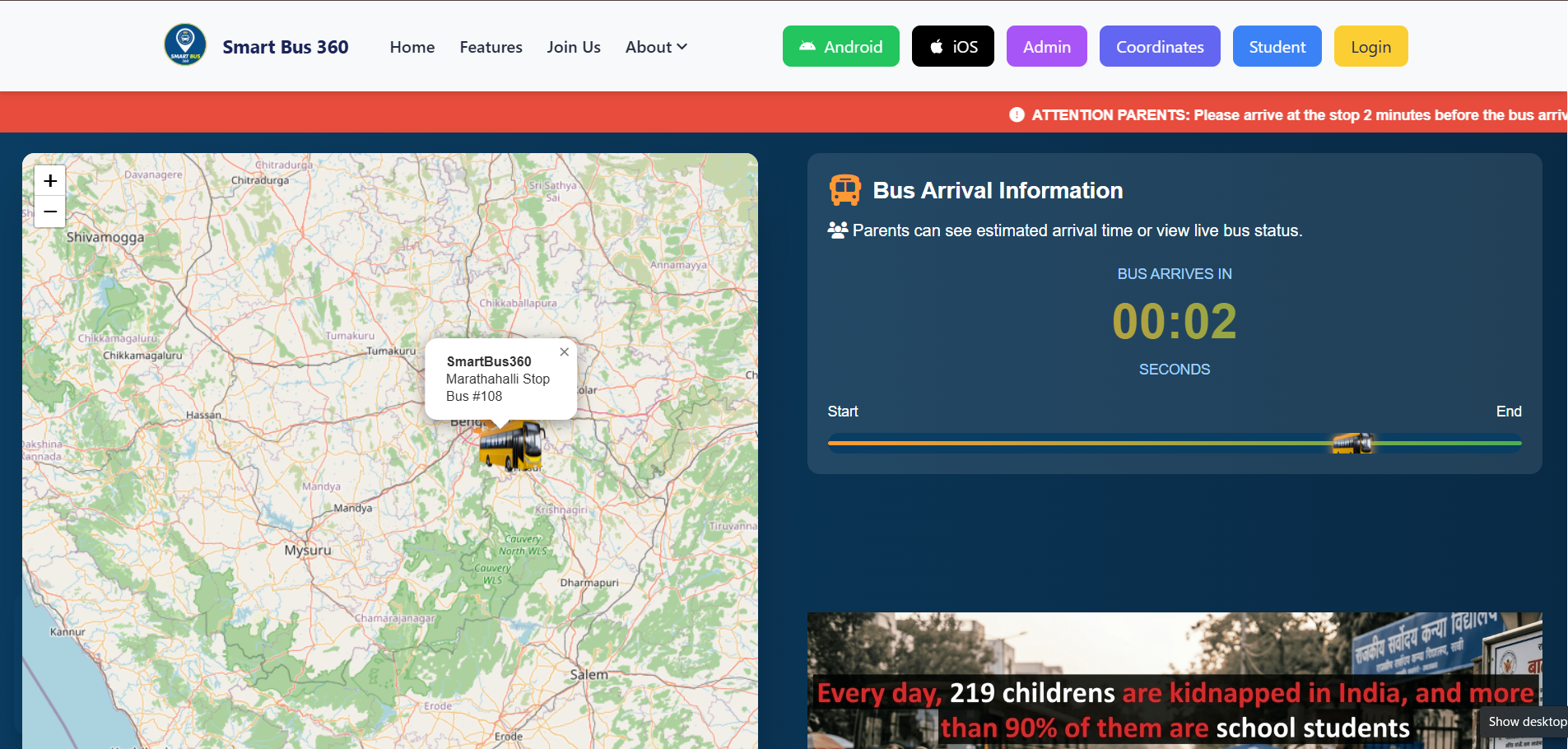Click the parents group icon
The image size is (1568, 749).
point(838,230)
